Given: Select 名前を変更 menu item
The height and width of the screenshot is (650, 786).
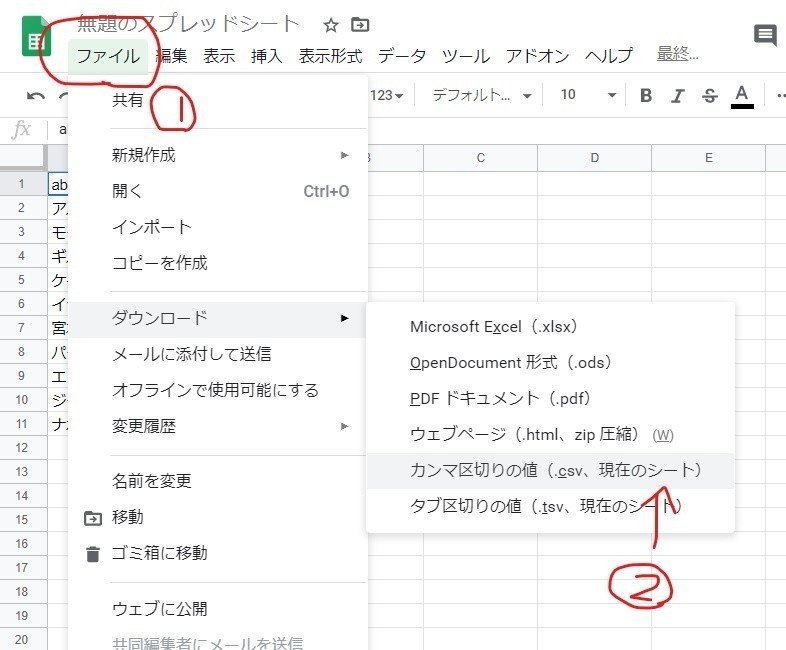Looking at the screenshot, I should tap(218, 481).
